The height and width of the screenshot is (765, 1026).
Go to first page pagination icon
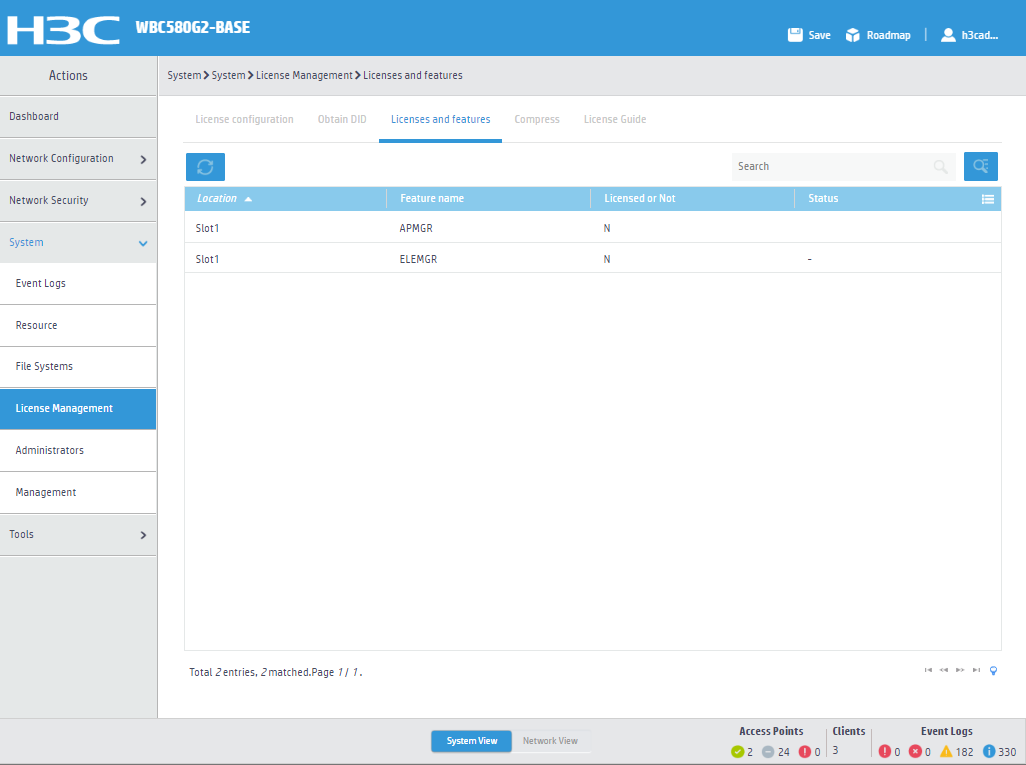point(928,670)
